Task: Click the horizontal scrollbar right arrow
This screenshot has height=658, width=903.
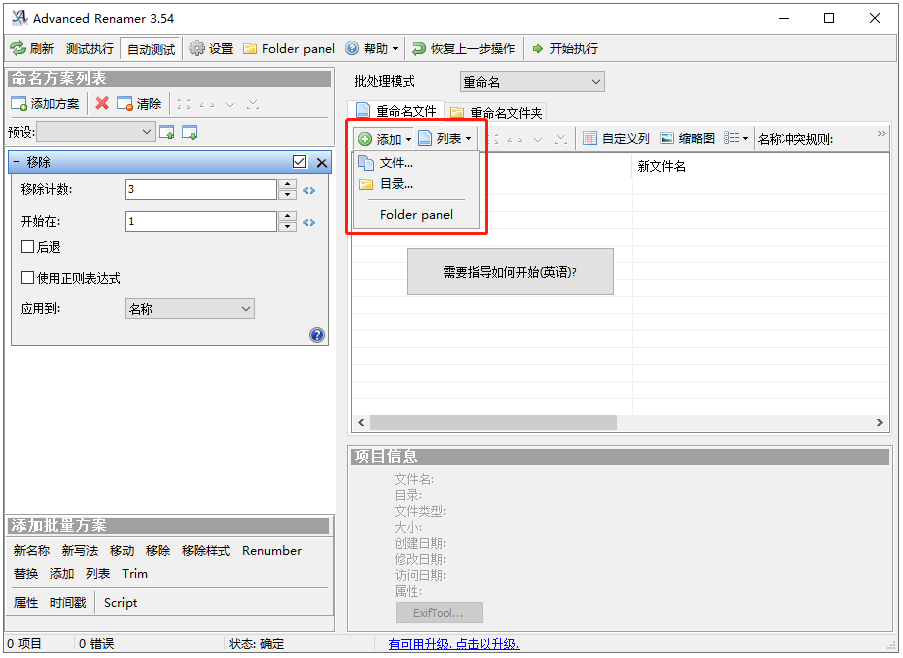Action: (879, 423)
